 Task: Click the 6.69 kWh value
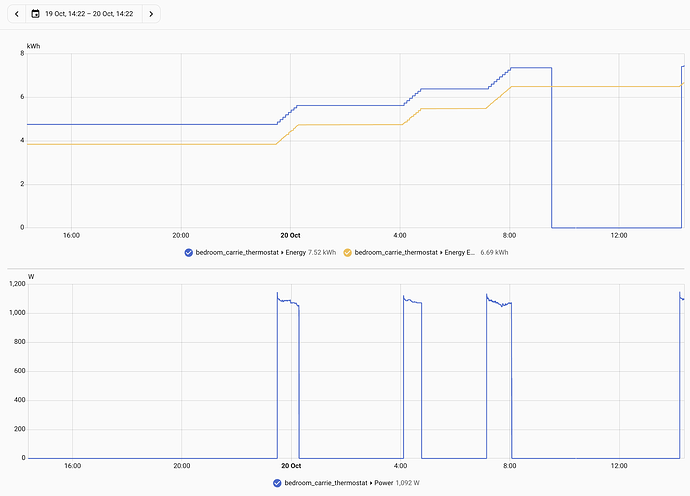tap(494, 253)
